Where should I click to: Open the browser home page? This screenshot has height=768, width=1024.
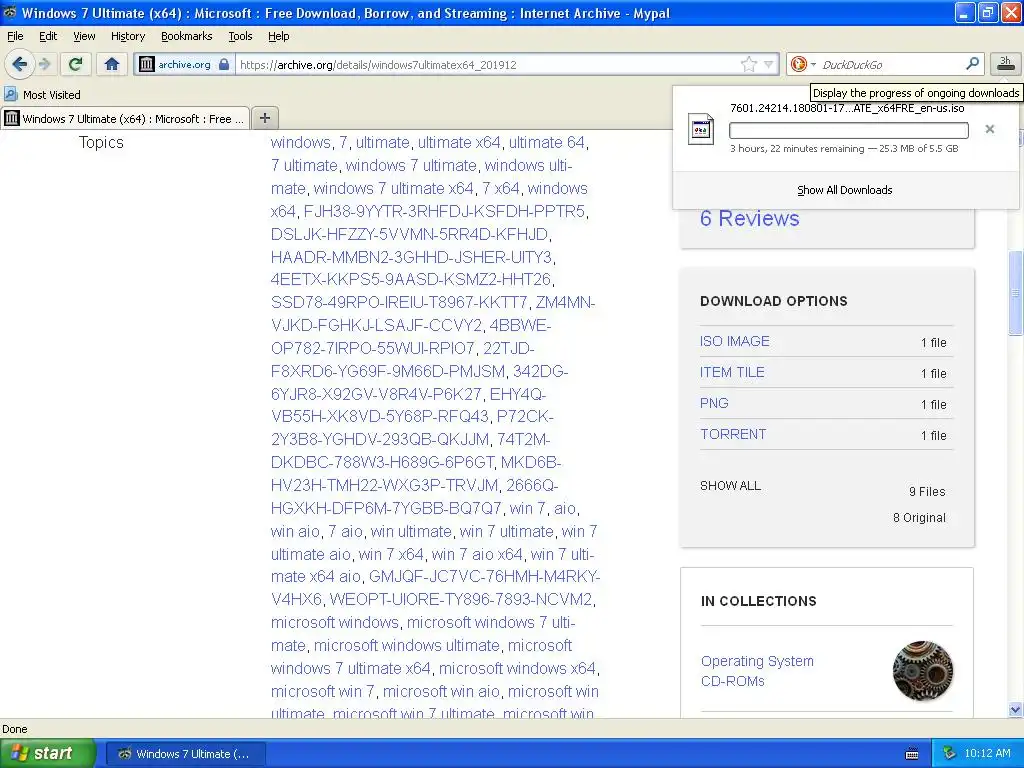click(x=112, y=64)
